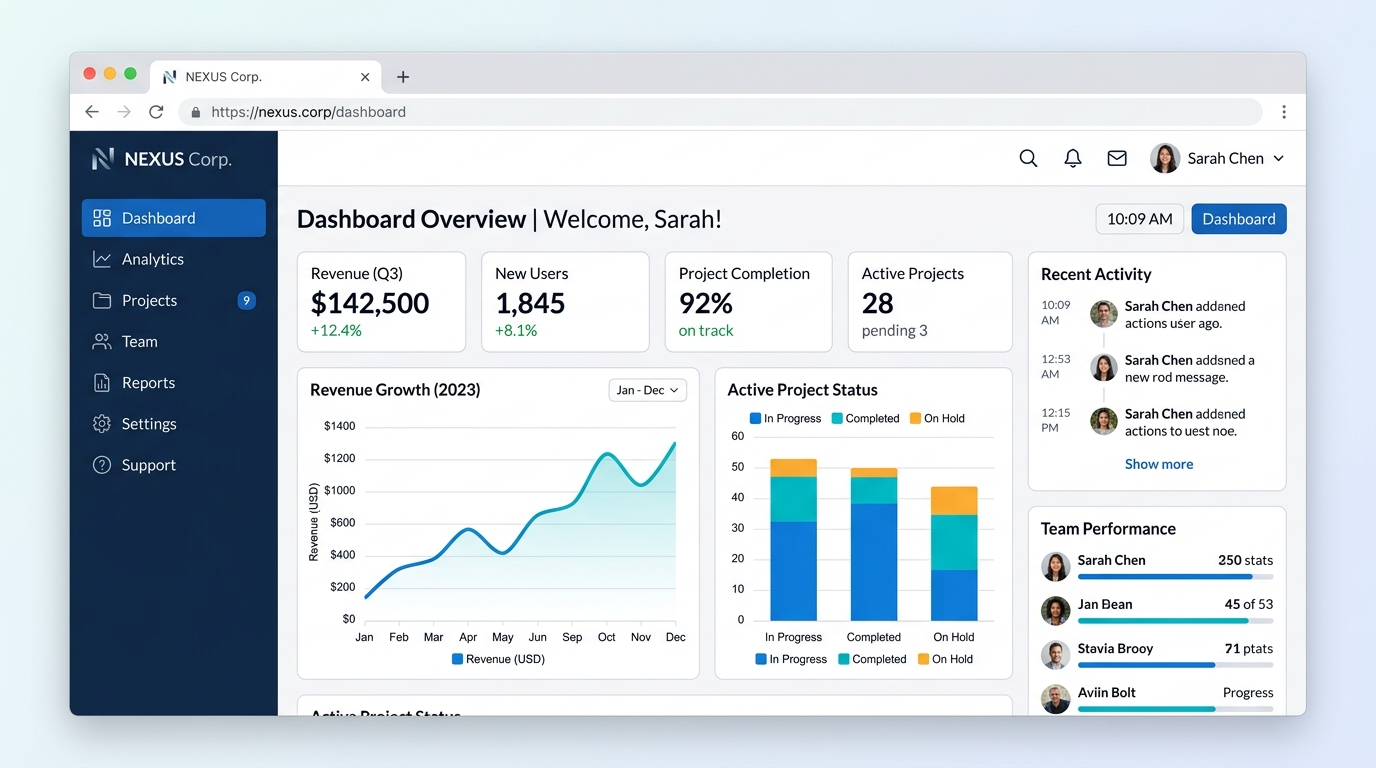Open a new tab with the plus icon
Image resolution: width=1376 pixels, height=768 pixels.
pyautogui.click(x=403, y=77)
